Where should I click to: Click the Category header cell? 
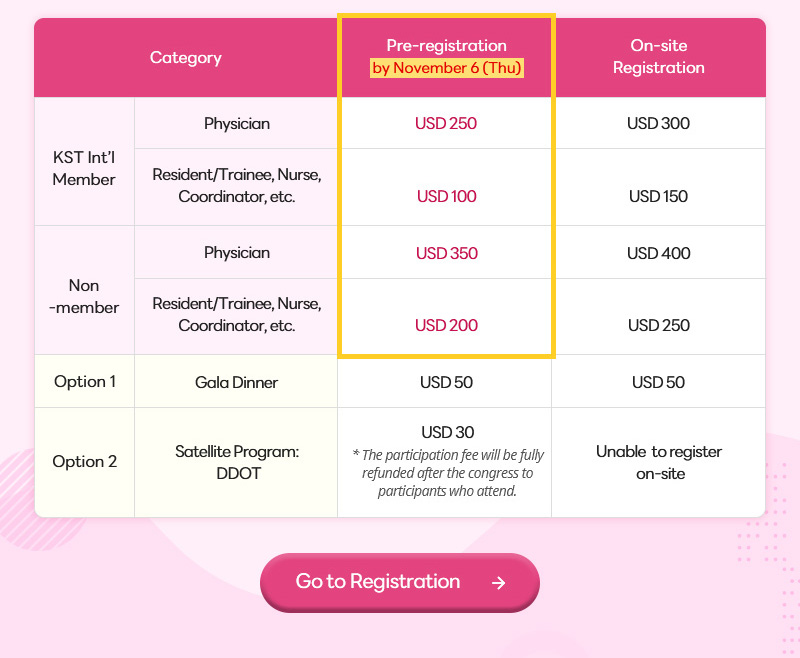click(186, 58)
